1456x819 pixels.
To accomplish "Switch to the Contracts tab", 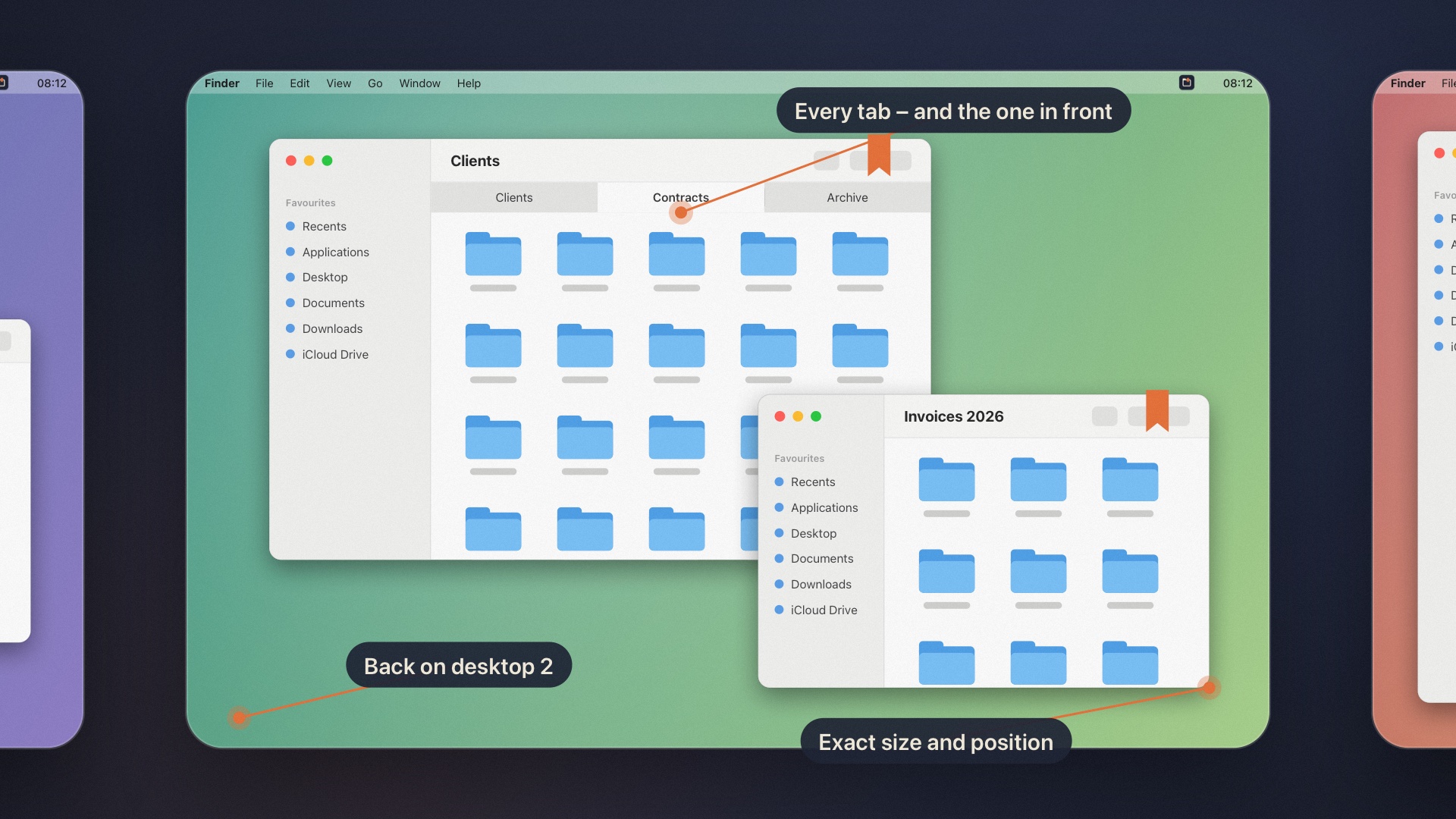I will [681, 197].
